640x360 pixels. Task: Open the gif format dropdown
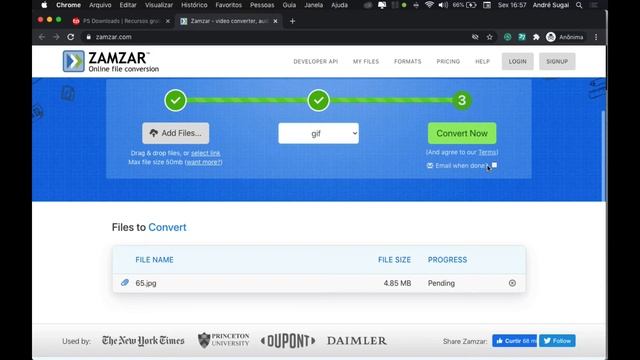(319, 133)
